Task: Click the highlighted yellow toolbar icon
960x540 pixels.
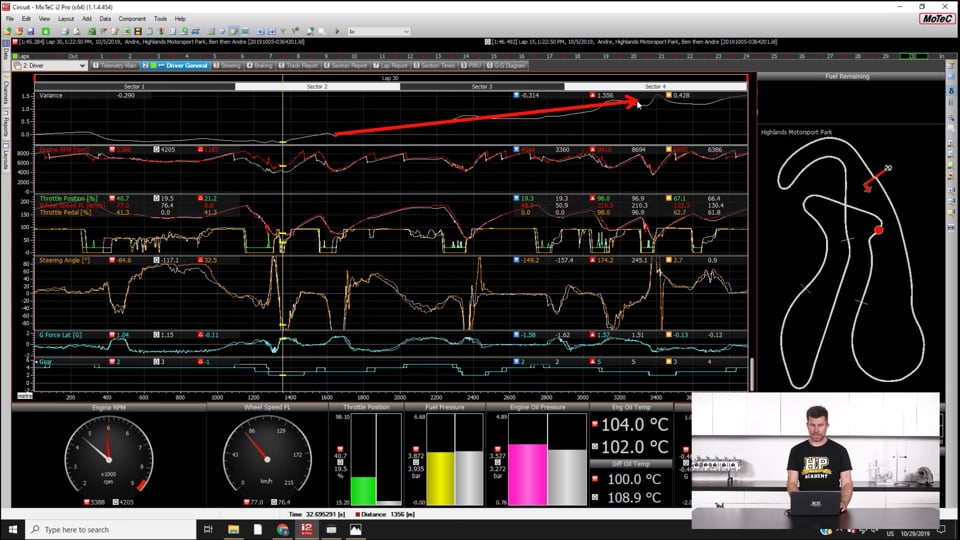Action: point(234,31)
